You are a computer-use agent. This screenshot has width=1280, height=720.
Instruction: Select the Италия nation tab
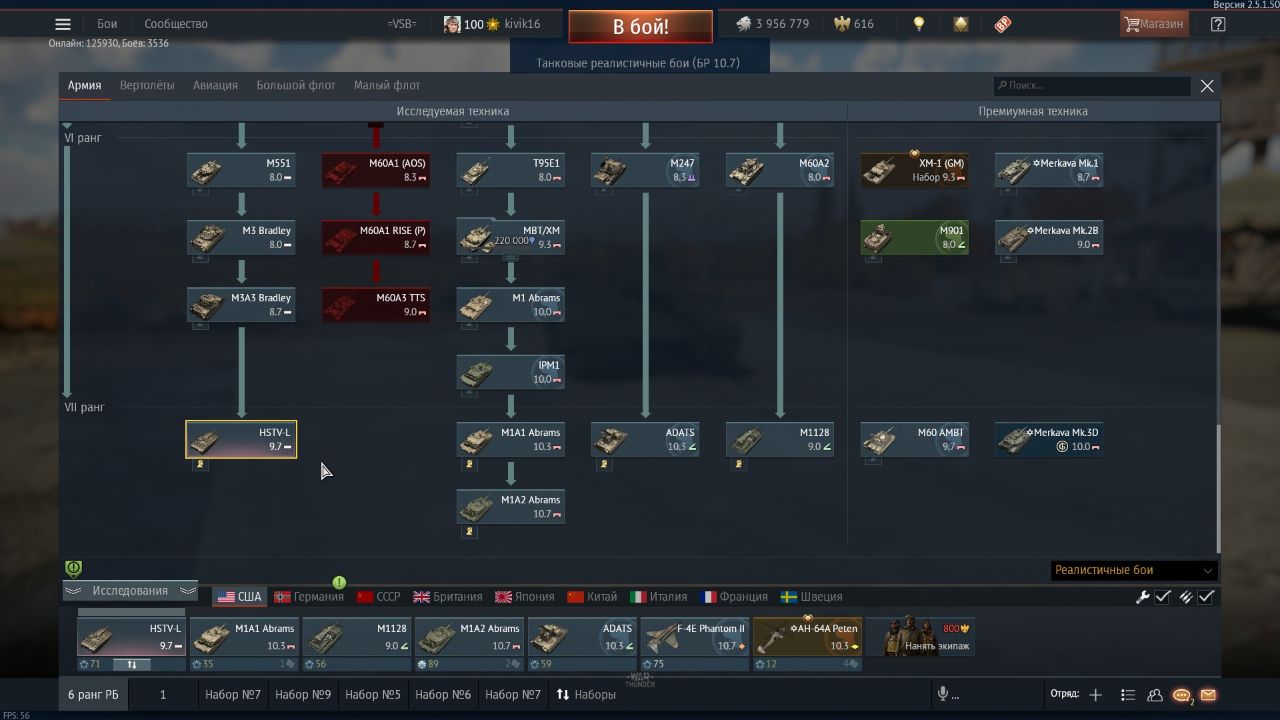(659, 597)
